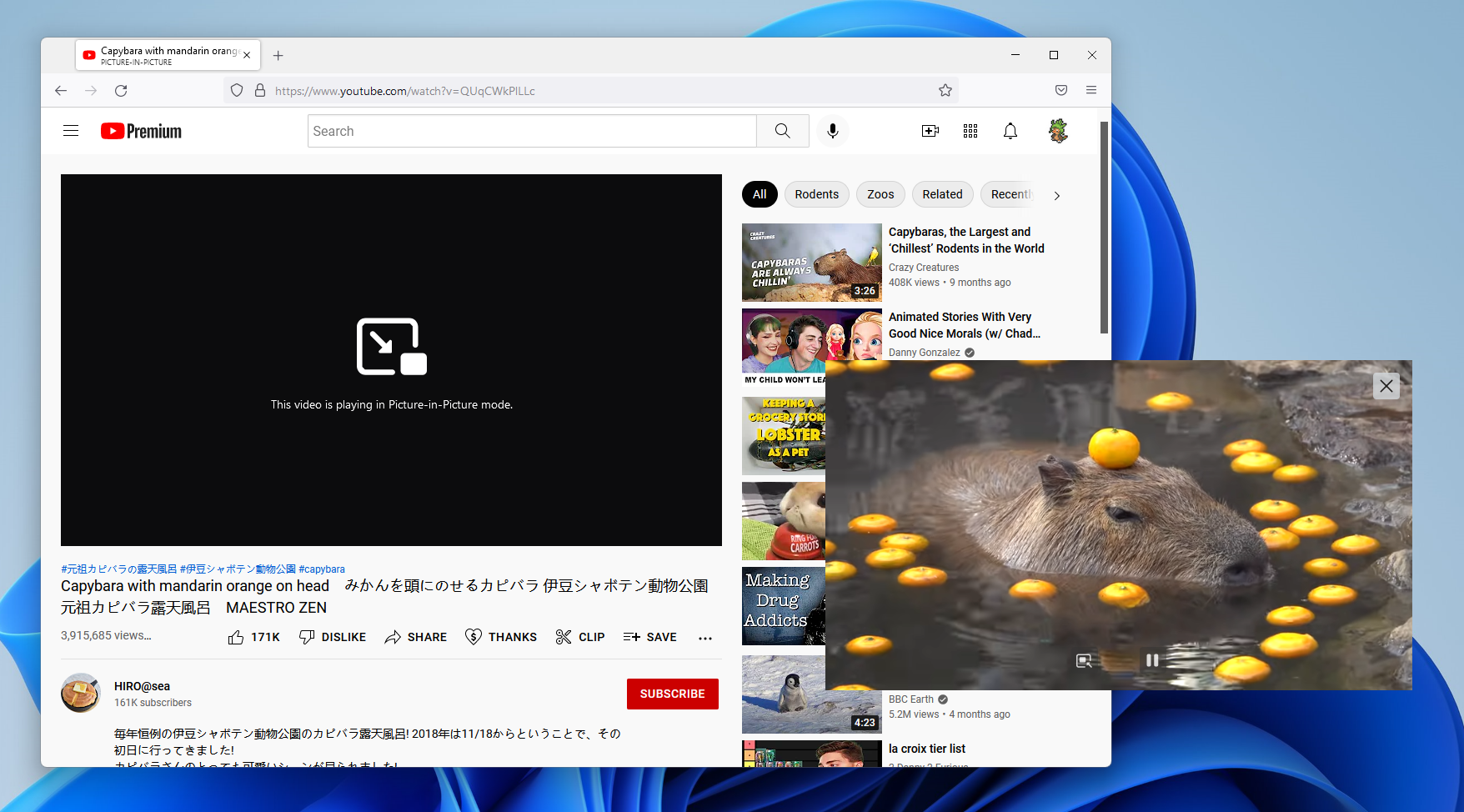Image resolution: width=1464 pixels, height=812 pixels.
Task: Open the Capybaras Are Always Chillin thumbnail
Action: 812,263
